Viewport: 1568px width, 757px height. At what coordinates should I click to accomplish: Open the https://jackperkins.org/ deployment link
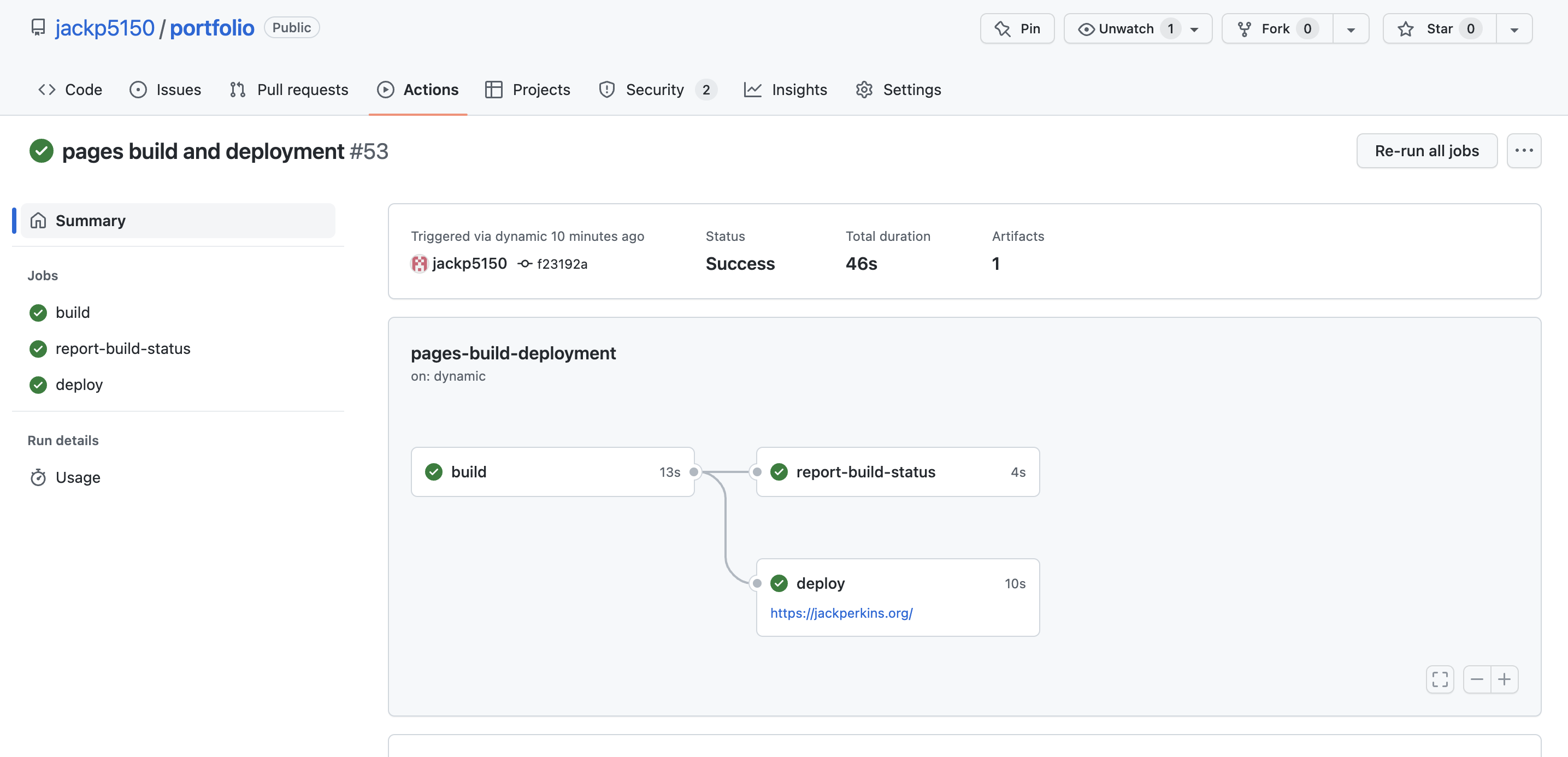(x=841, y=613)
